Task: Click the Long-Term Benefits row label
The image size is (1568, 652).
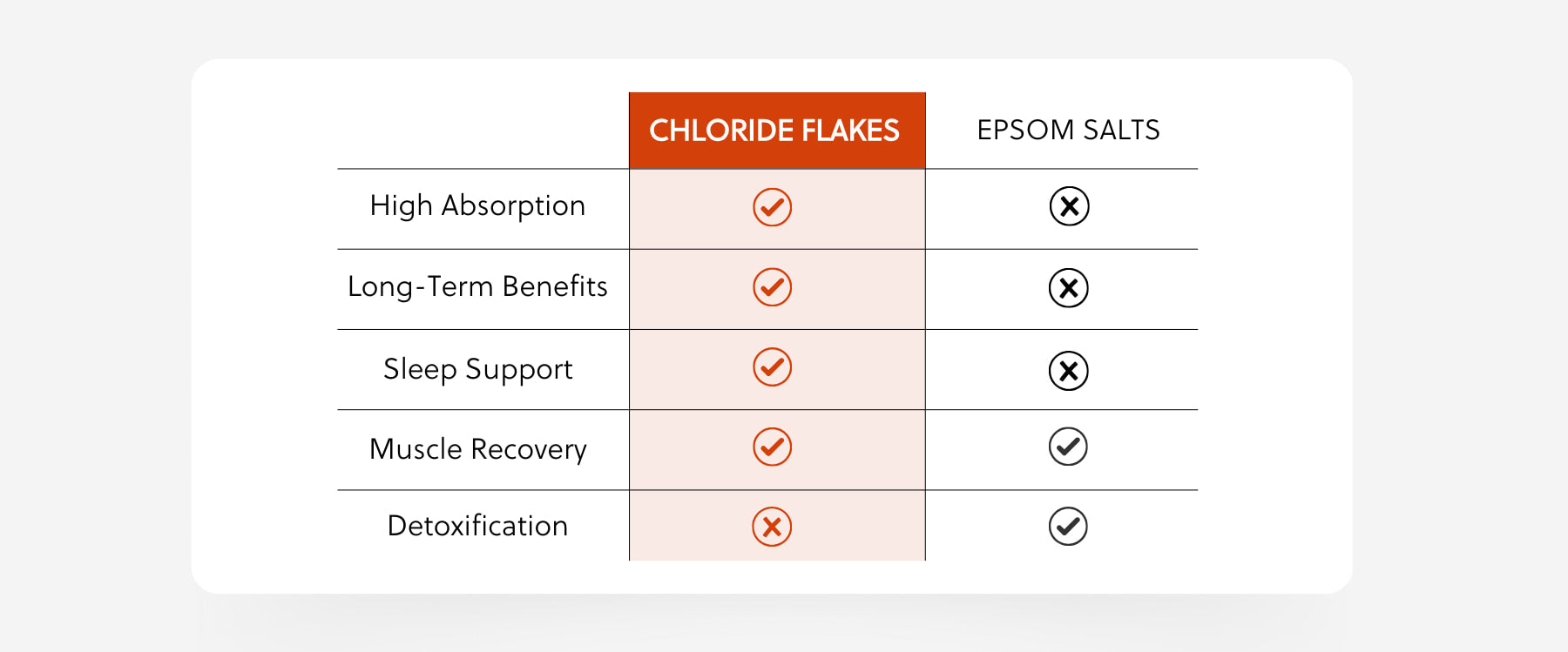Action: coord(477,287)
